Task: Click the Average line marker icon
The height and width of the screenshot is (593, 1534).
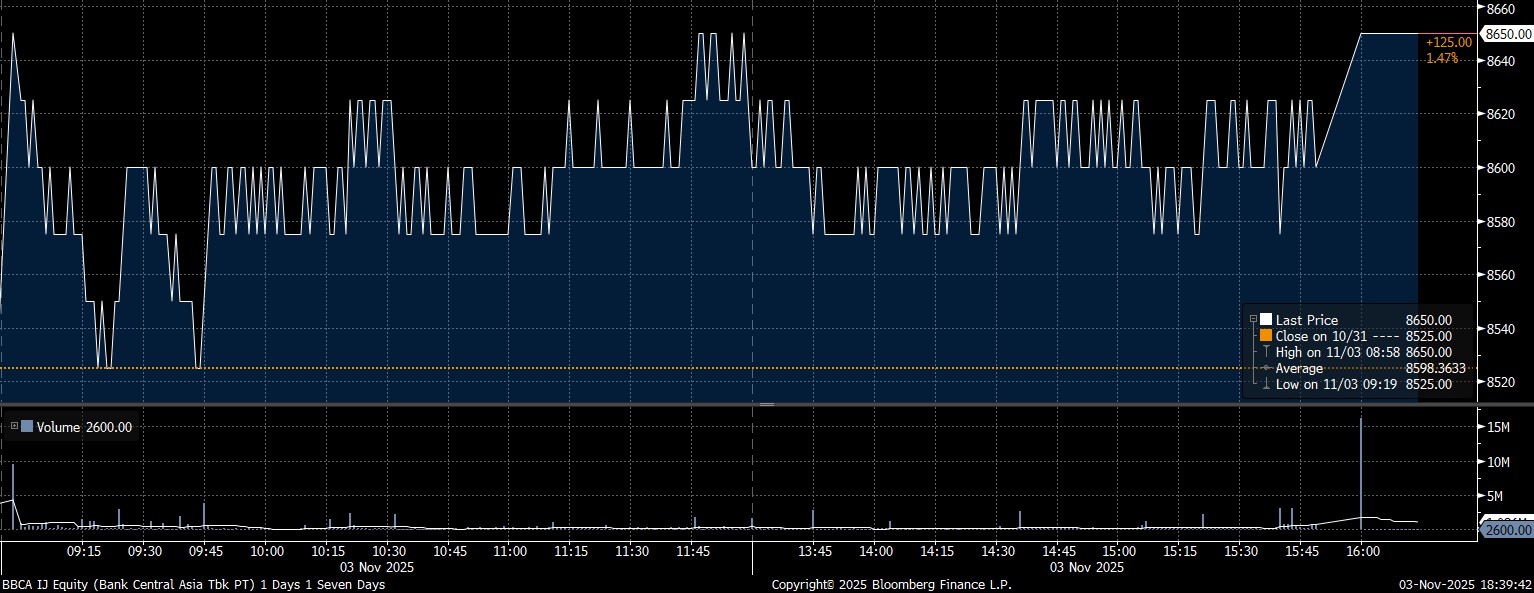Action: [1266, 368]
